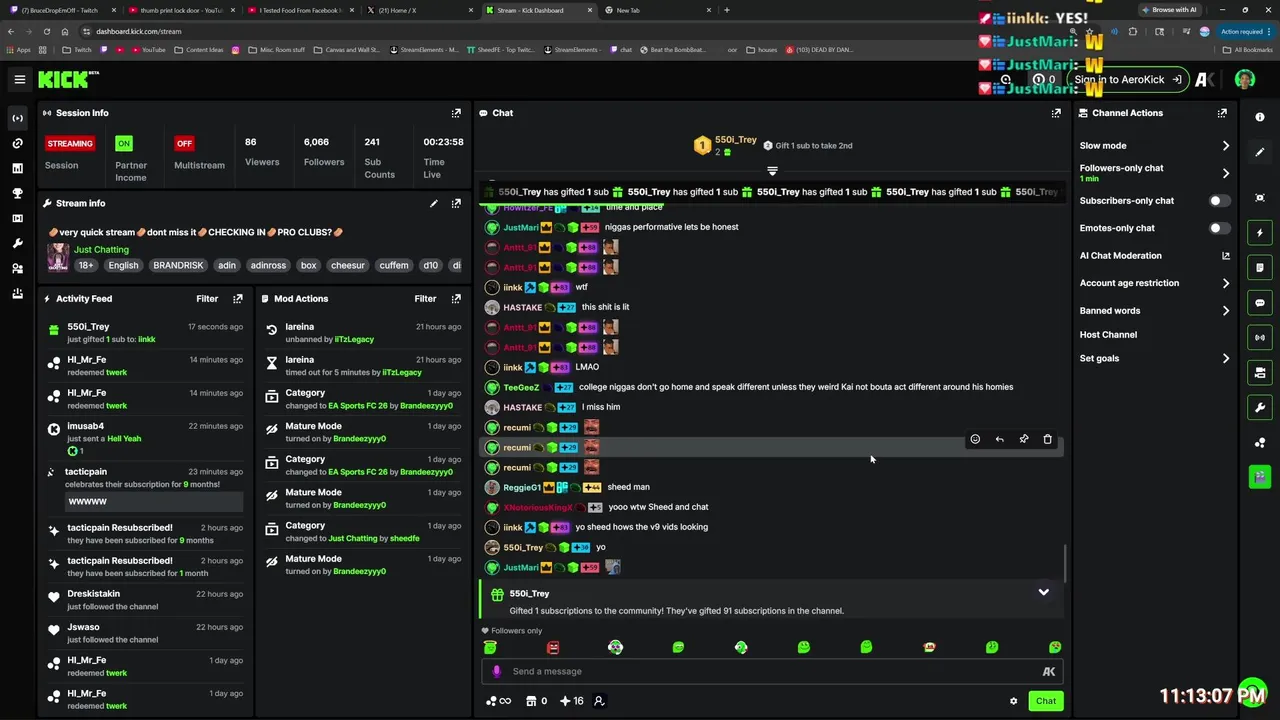The image size is (1280, 720).
Task: Click the purple microphone icon in message box
Action: coord(496,671)
